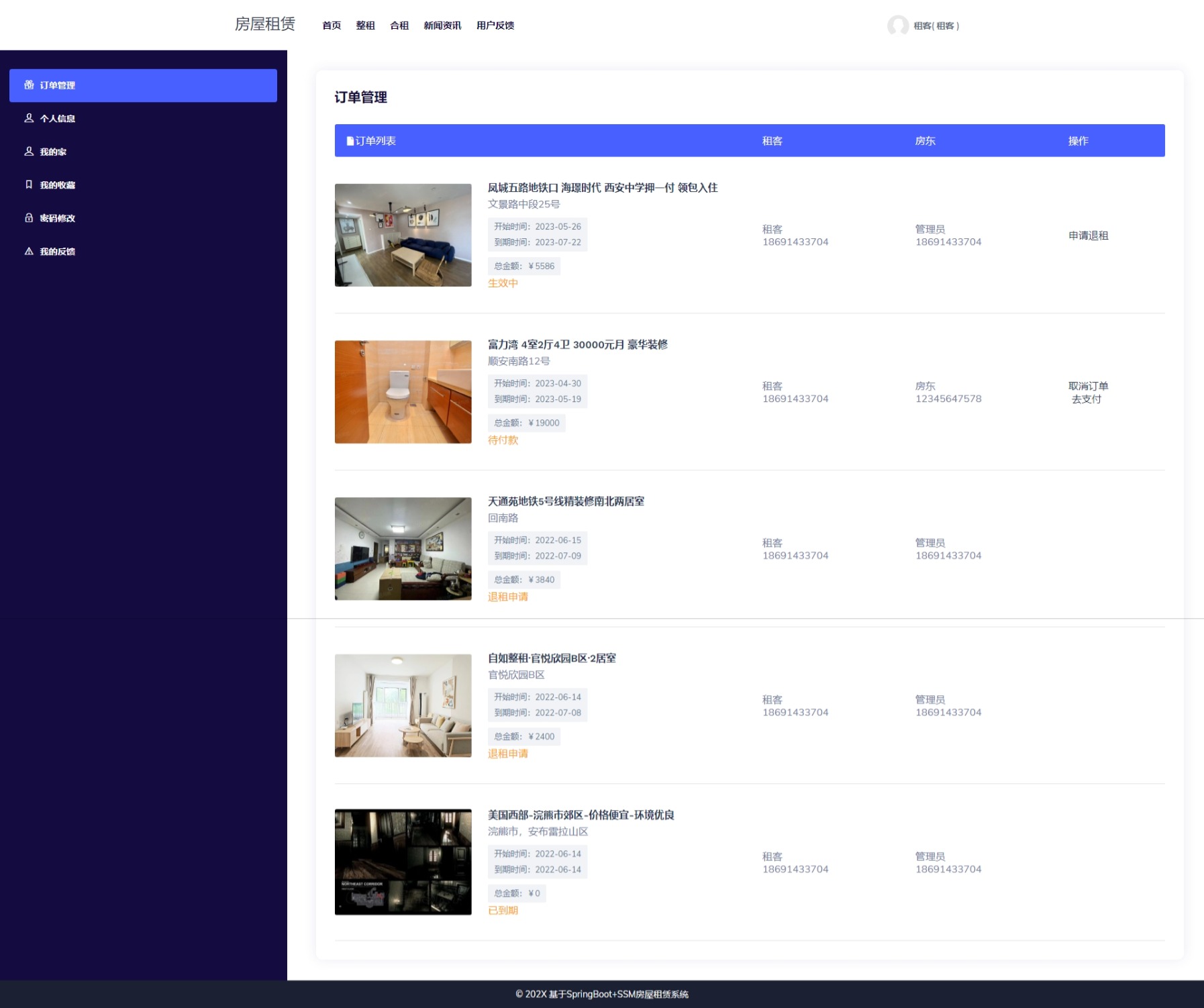Click total amount ￥5586
The width and height of the screenshot is (1204, 1008).
[524, 266]
